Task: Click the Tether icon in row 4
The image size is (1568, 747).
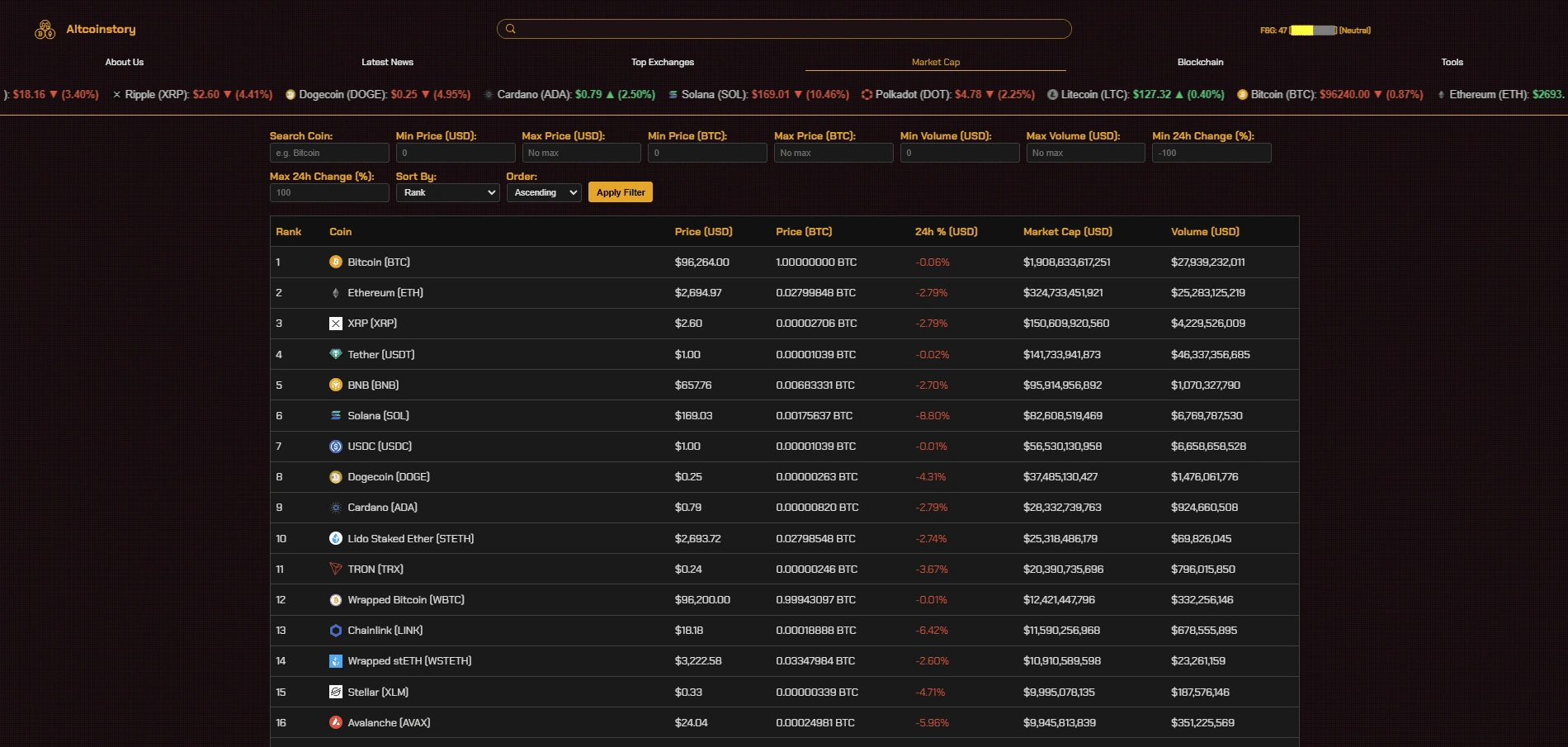Action: pos(336,354)
